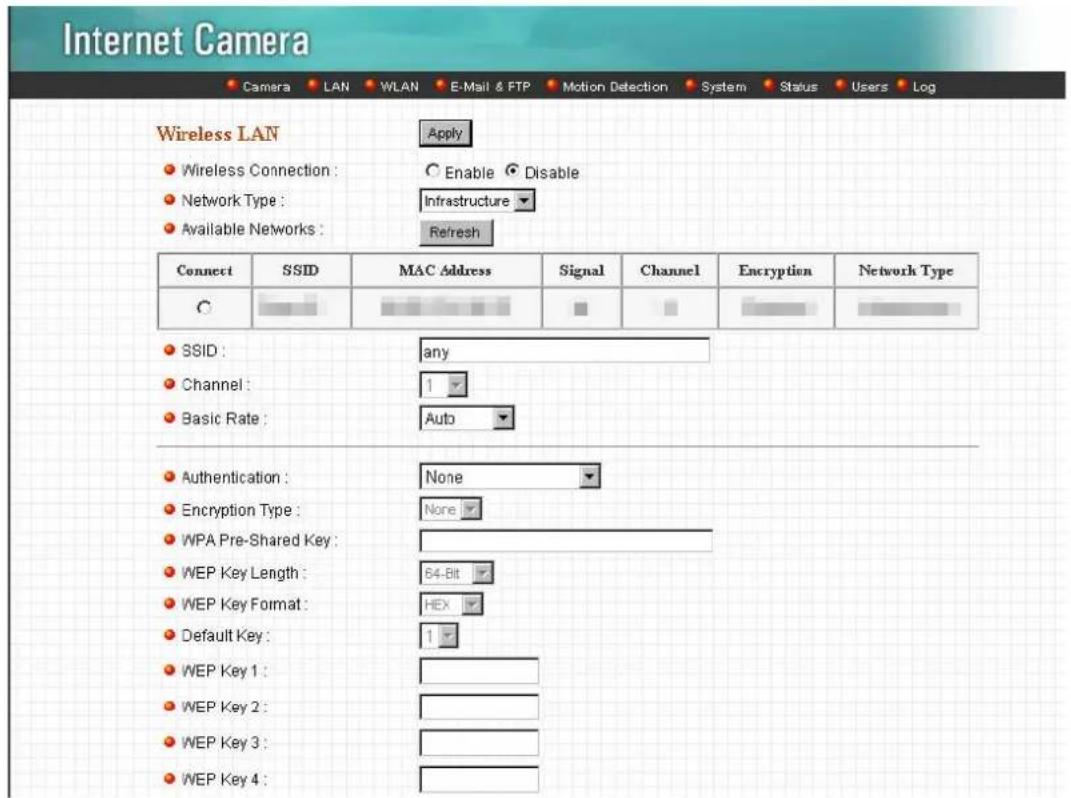Image resolution: width=1071 pixels, height=798 pixels.
Task: Enable the wireless connection
Action: [432, 171]
